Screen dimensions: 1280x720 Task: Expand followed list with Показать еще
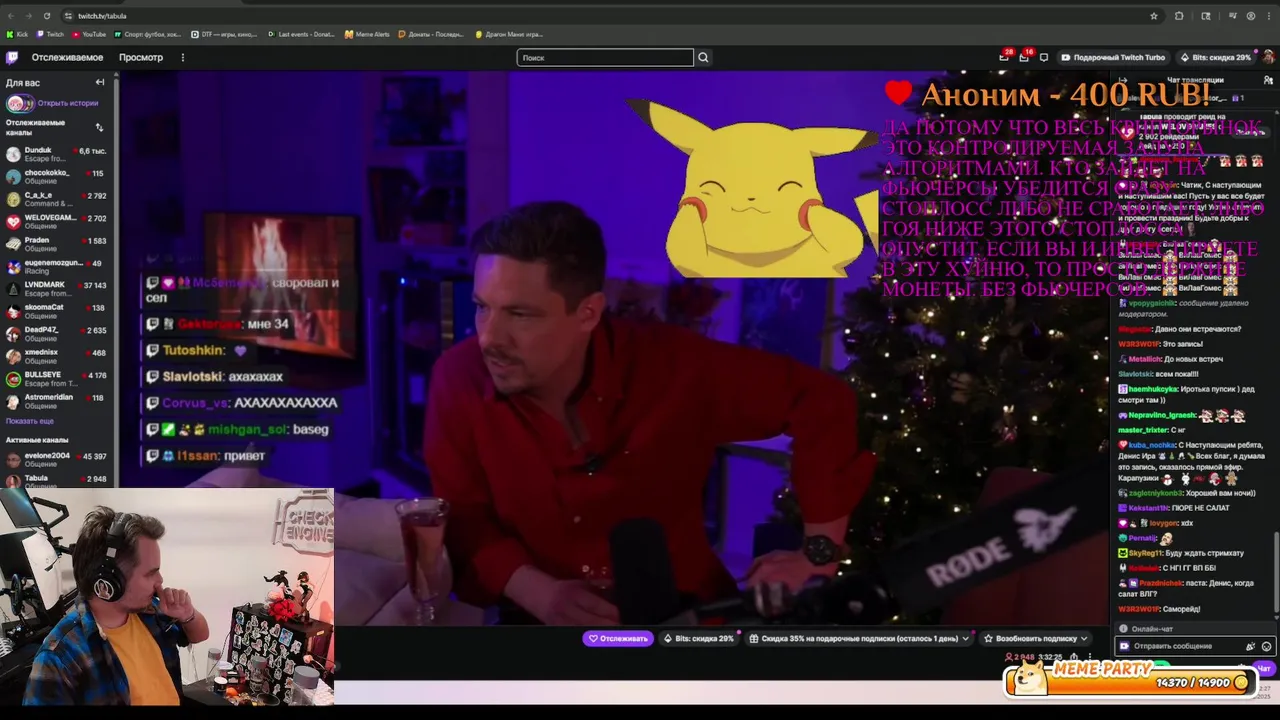[30, 421]
